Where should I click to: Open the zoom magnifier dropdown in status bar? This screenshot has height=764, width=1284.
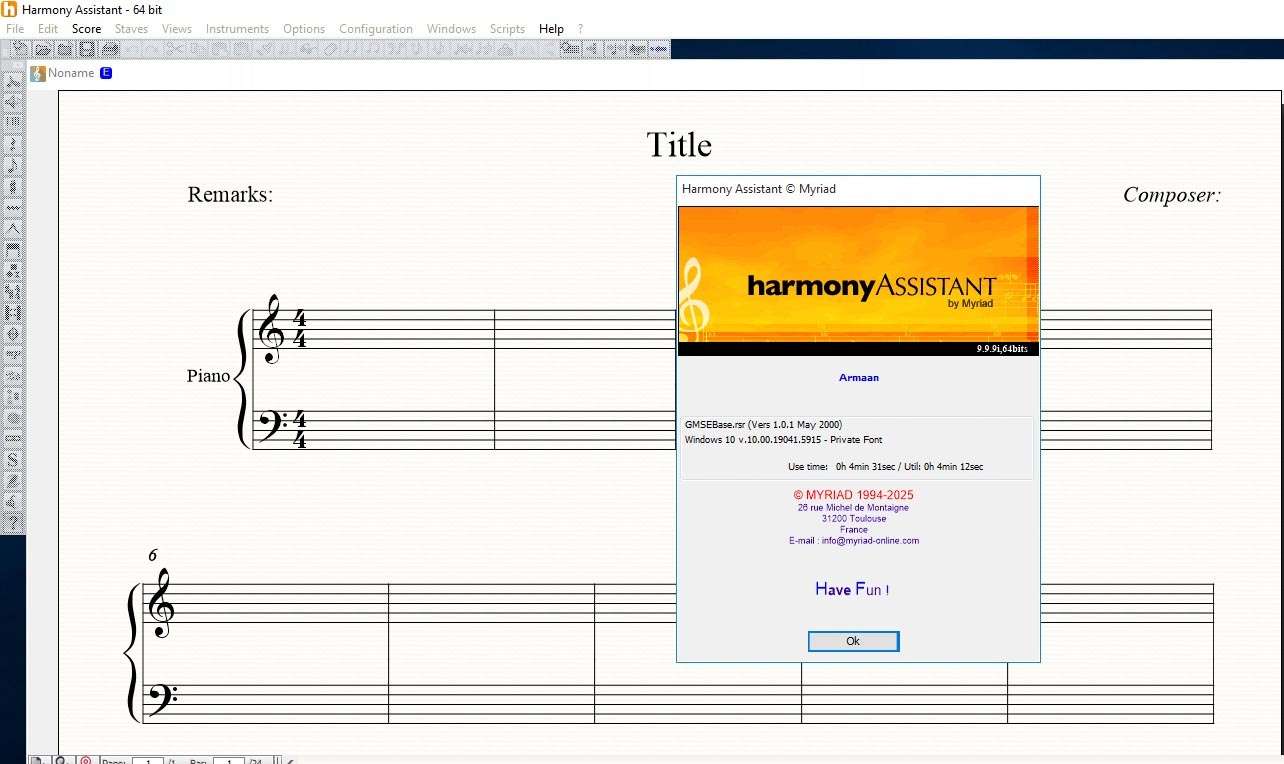point(61,761)
